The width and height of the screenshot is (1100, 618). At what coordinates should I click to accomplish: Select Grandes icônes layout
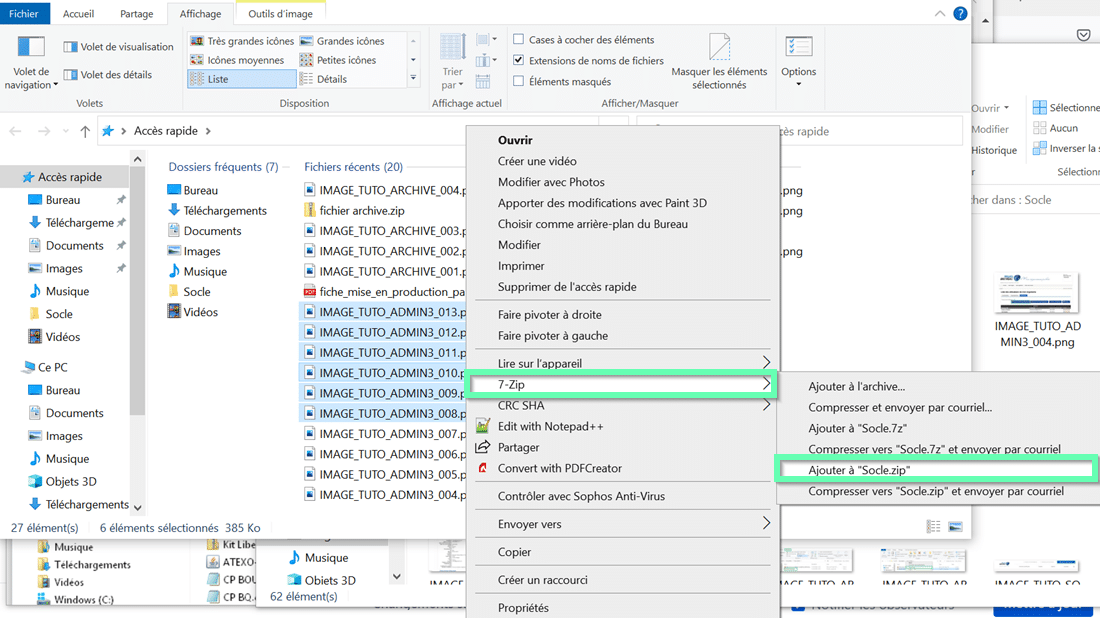(x=342, y=41)
